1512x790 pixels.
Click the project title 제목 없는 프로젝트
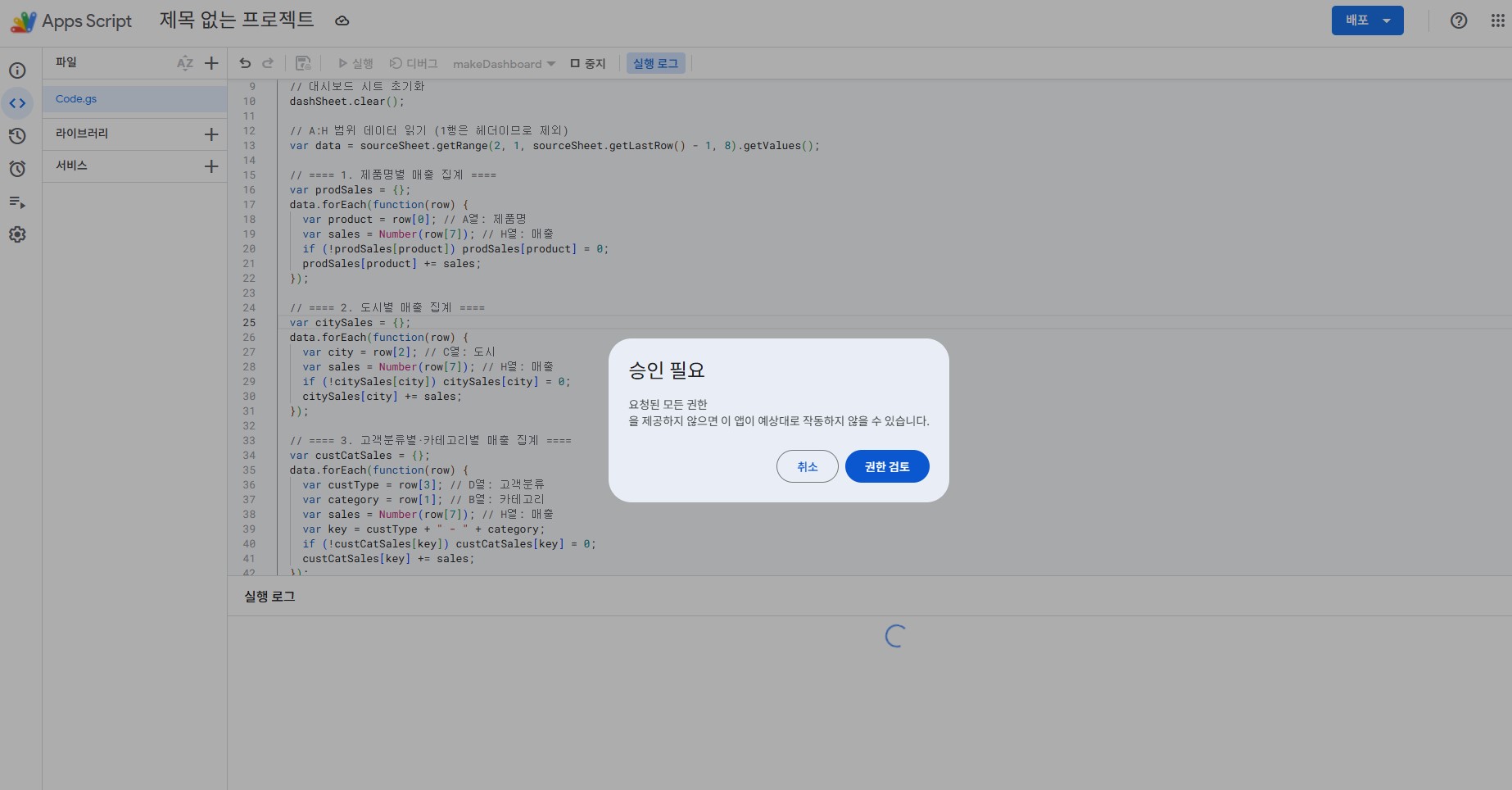[237, 20]
